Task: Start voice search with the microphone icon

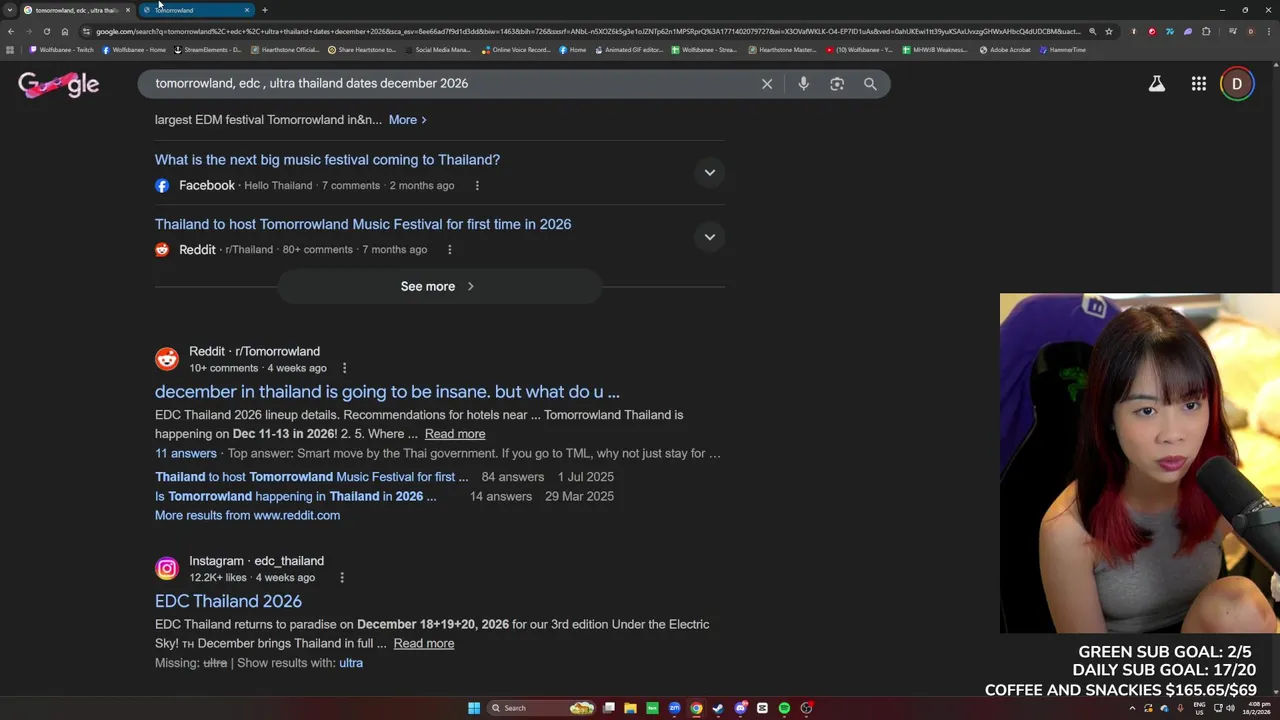Action: [x=803, y=84]
